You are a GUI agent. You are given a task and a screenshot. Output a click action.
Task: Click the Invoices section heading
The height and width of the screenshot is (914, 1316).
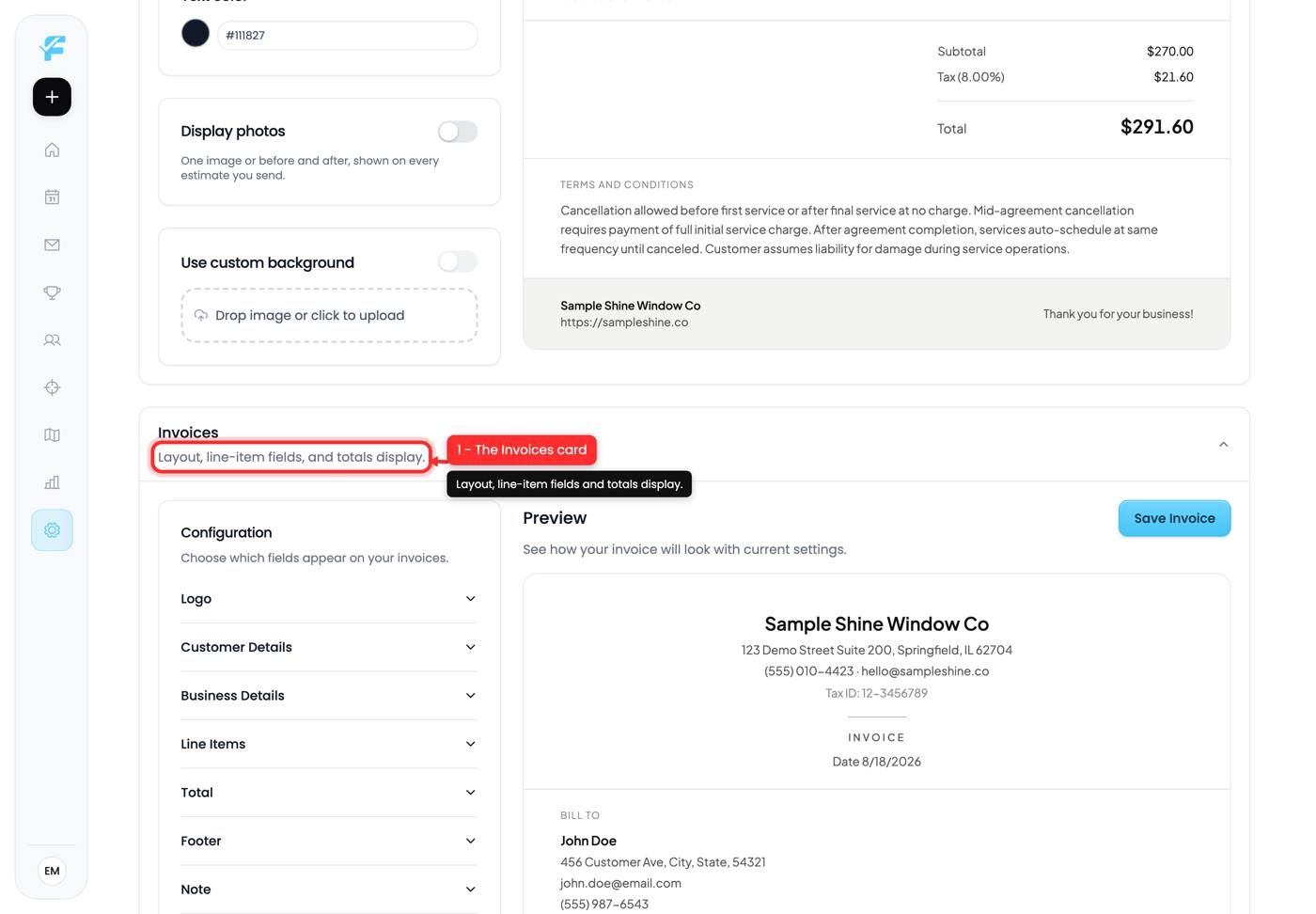click(x=188, y=433)
